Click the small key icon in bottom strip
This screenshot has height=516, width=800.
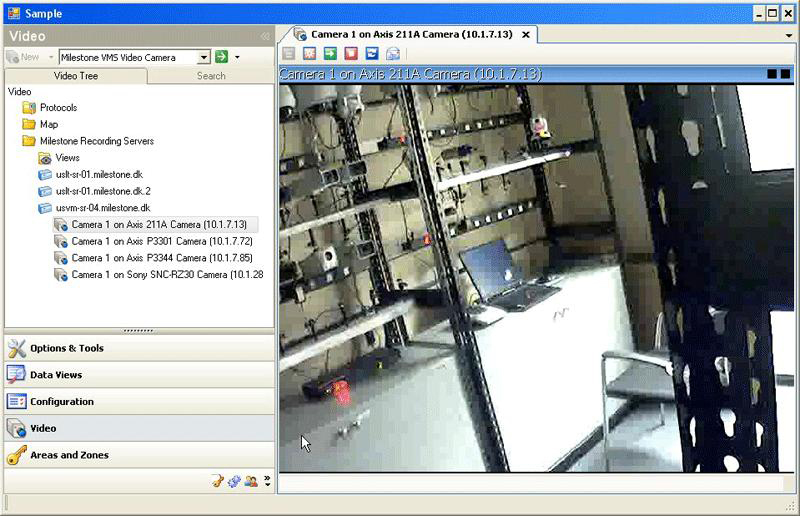point(217,481)
